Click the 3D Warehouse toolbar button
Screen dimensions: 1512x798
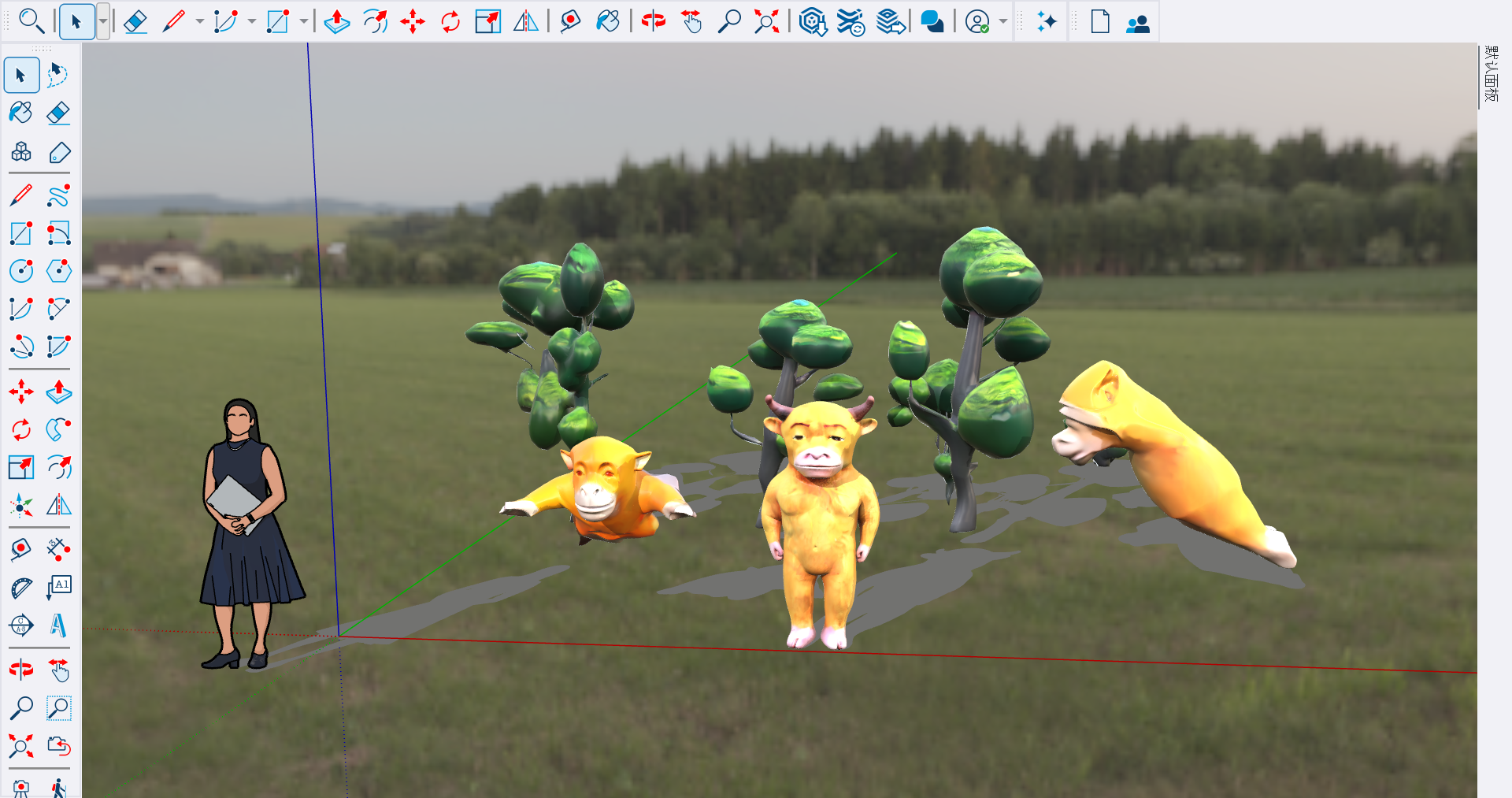(813, 22)
